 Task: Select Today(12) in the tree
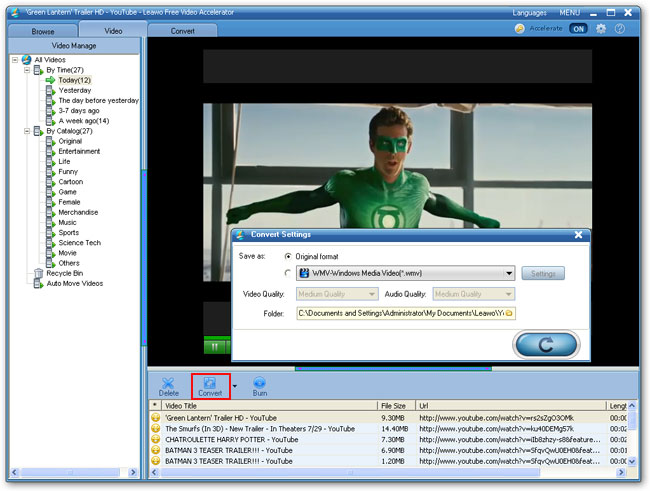pos(74,80)
